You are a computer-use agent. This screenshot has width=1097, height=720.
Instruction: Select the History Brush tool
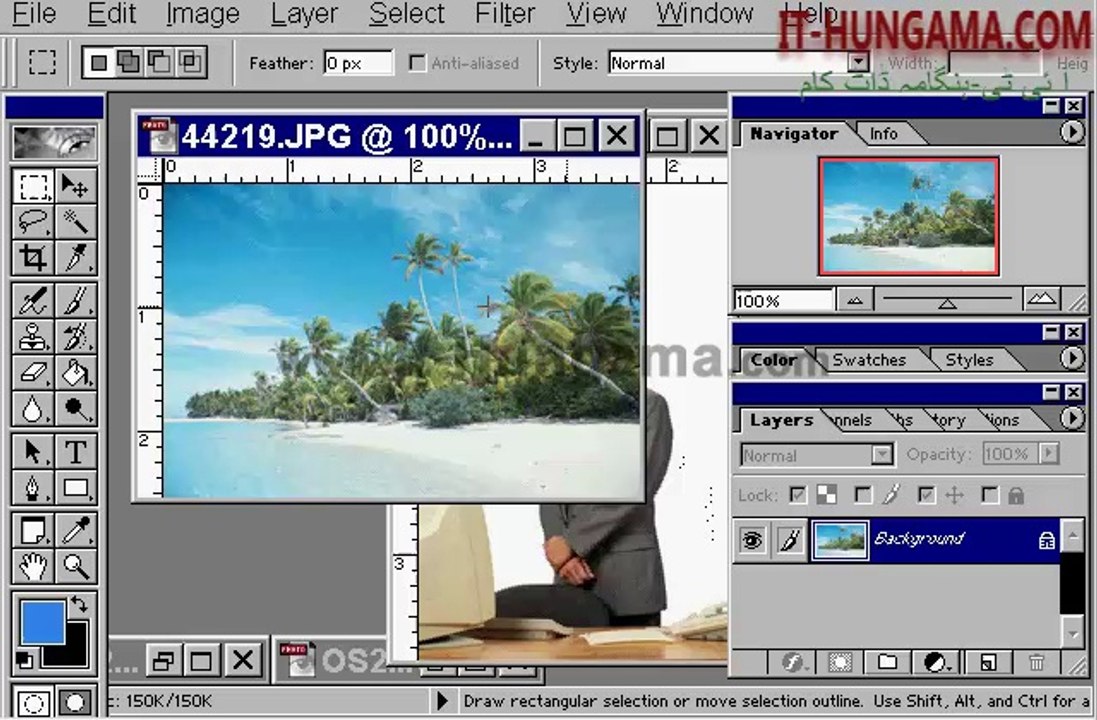76,337
